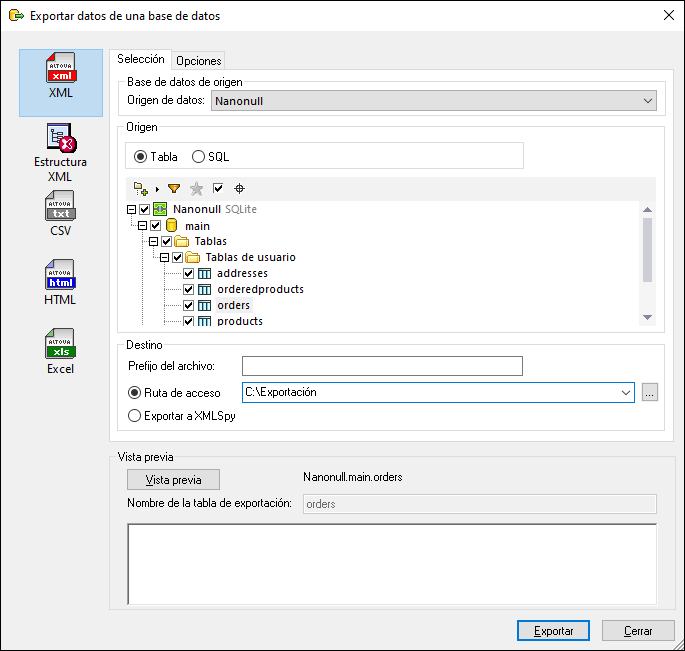Select the HTML export format icon

click(x=60, y=282)
